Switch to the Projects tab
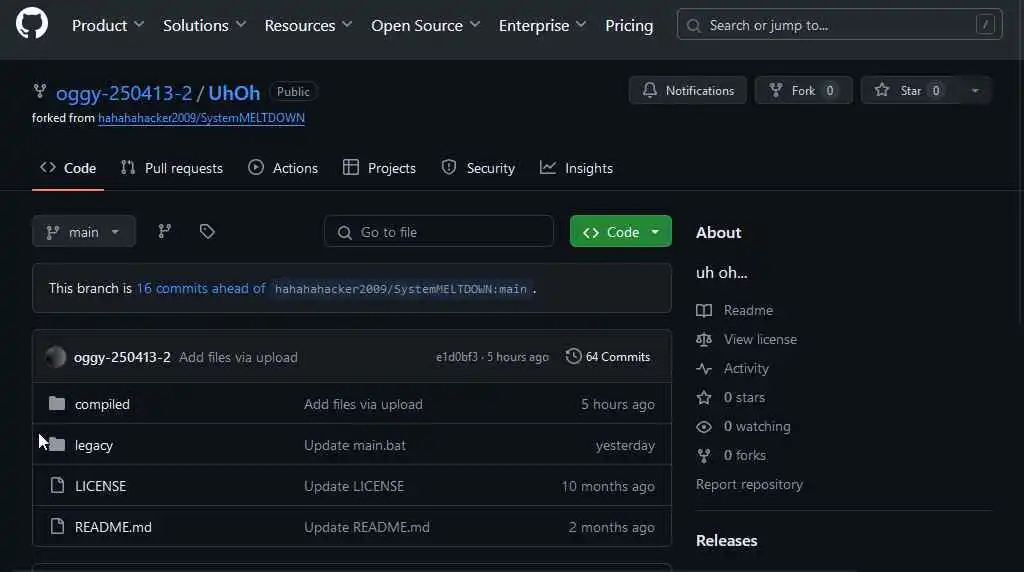This screenshot has height=572, width=1024. [379, 168]
